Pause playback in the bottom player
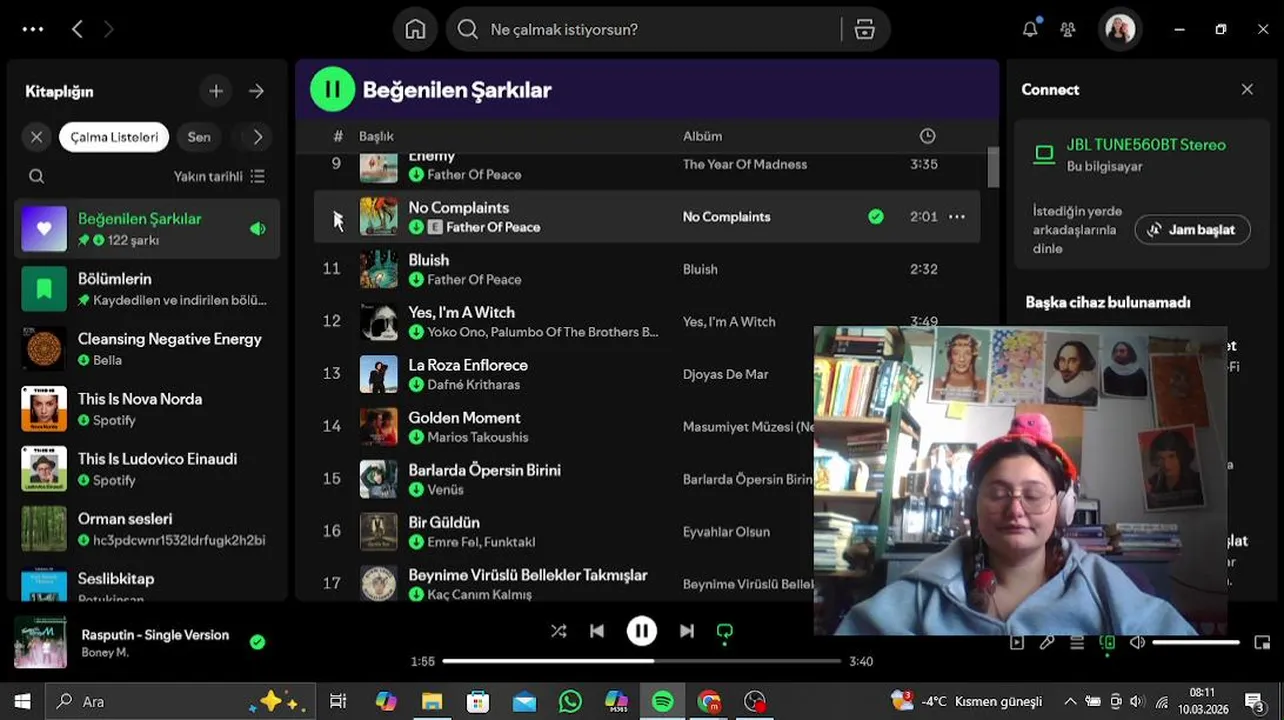1284x720 pixels. pos(642,631)
